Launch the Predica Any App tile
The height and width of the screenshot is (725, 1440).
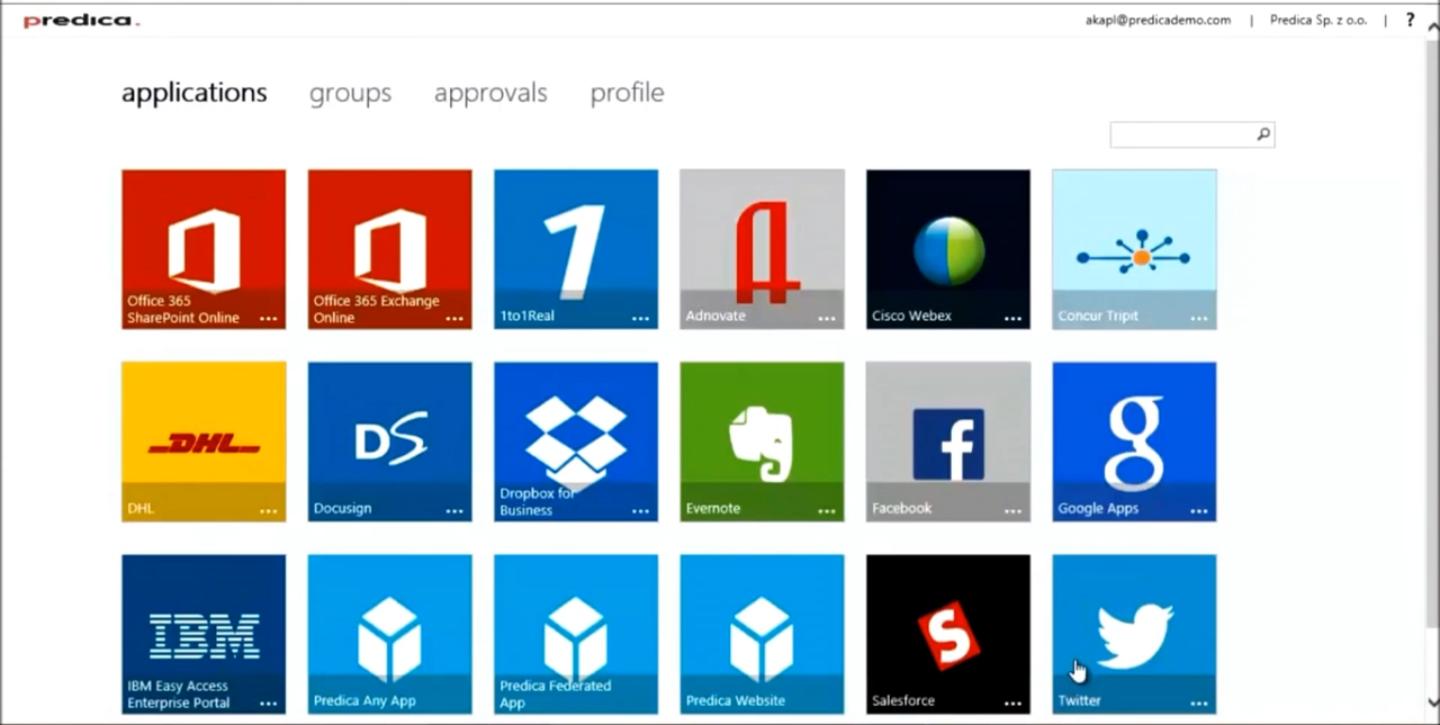point(390,634)
